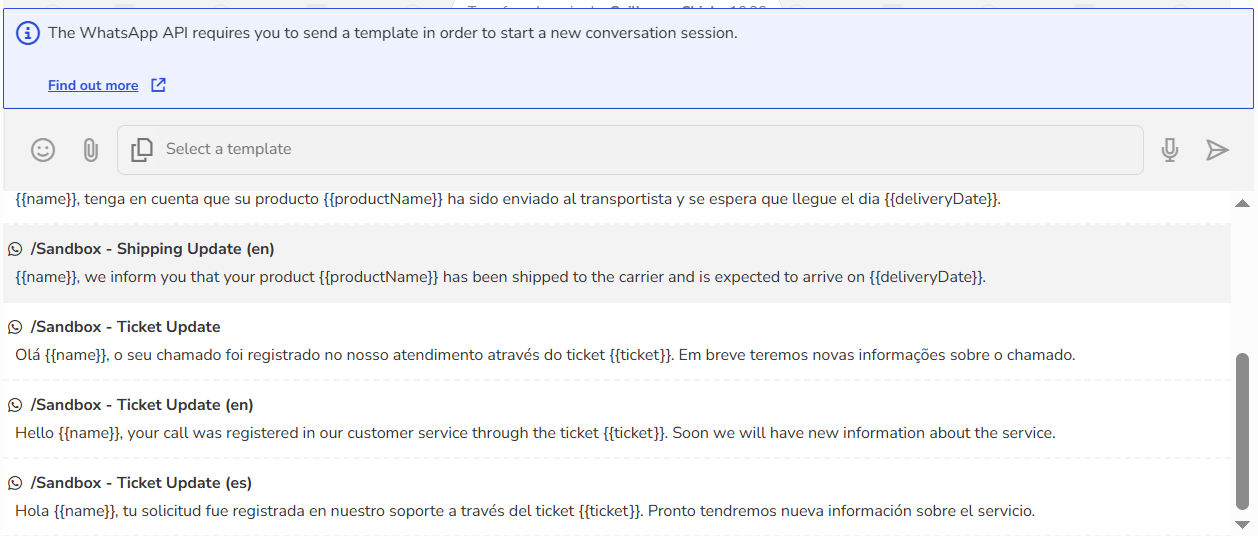The image size is (1258, 536).
Task: Click the microphone voice message icon
Action: click(1170, 150)
